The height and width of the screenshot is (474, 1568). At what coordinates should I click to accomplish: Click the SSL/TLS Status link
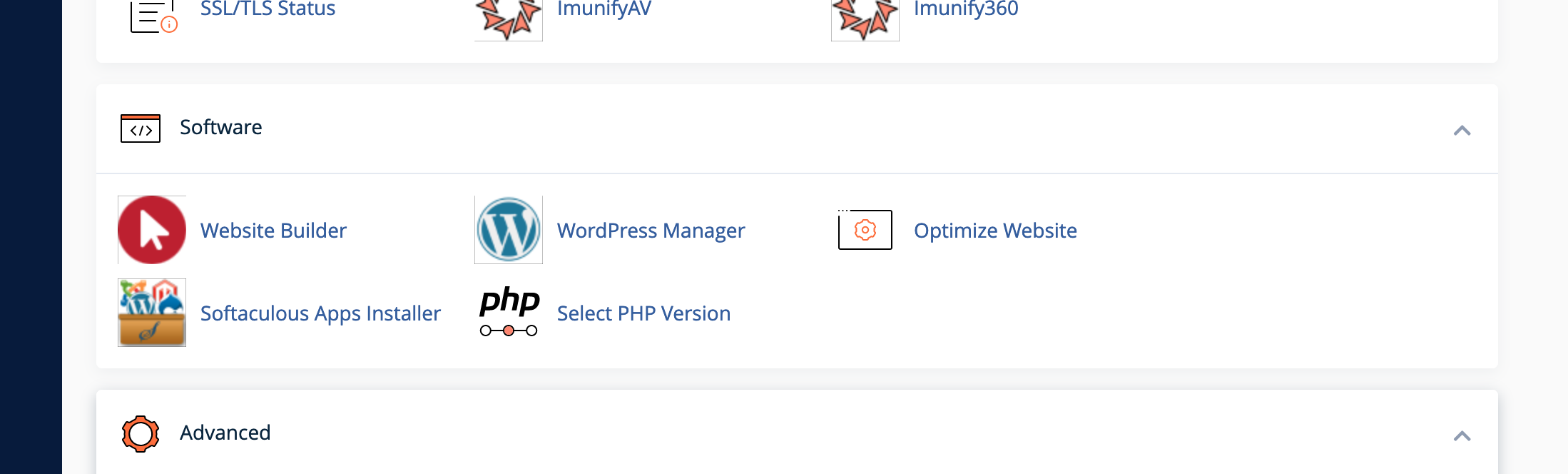268,9
